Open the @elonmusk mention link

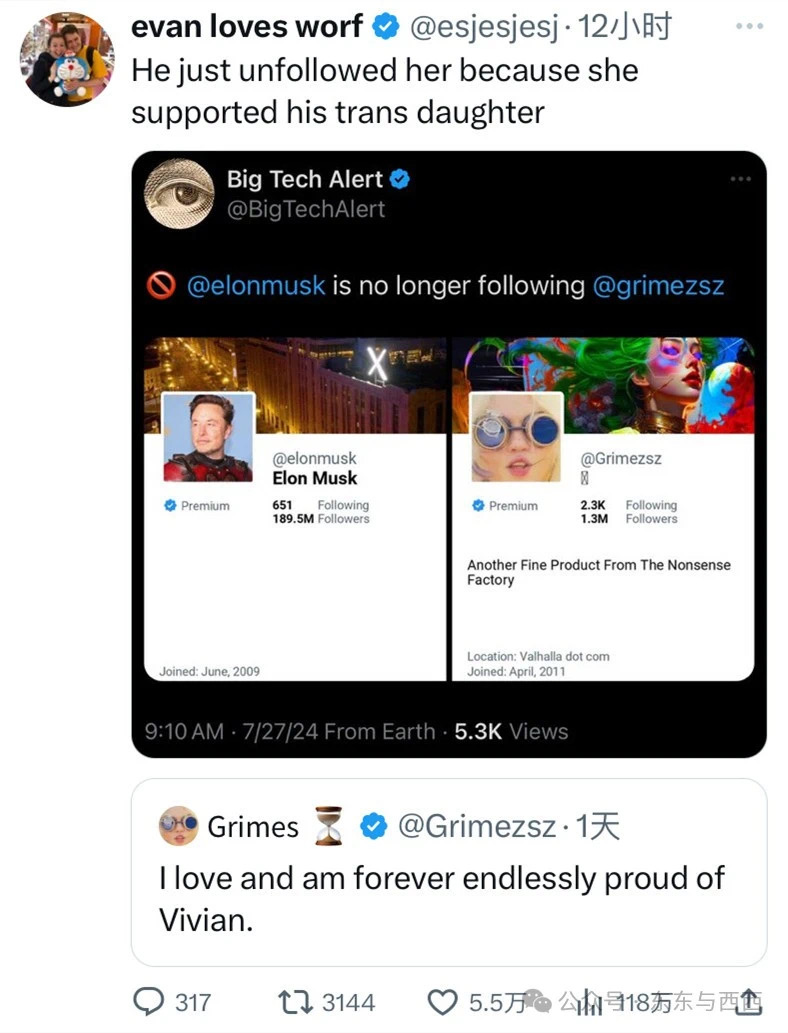click(x=256, y=286)
